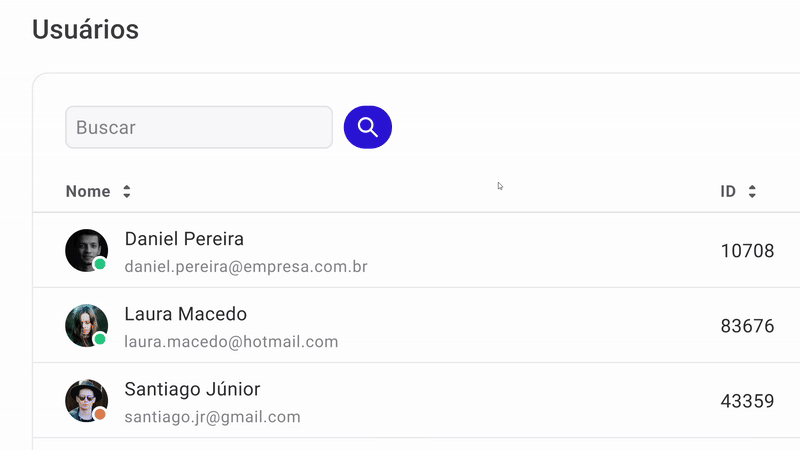The width and height of the screenshot is (800, 450).
Task: Click email daniel.pereira@empresa.com.br
Action: pyautogui.click(x=246, y=267)
